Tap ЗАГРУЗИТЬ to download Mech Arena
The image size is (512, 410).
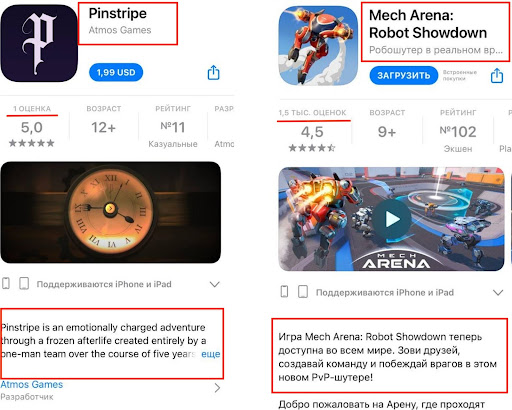pos(404,75)
